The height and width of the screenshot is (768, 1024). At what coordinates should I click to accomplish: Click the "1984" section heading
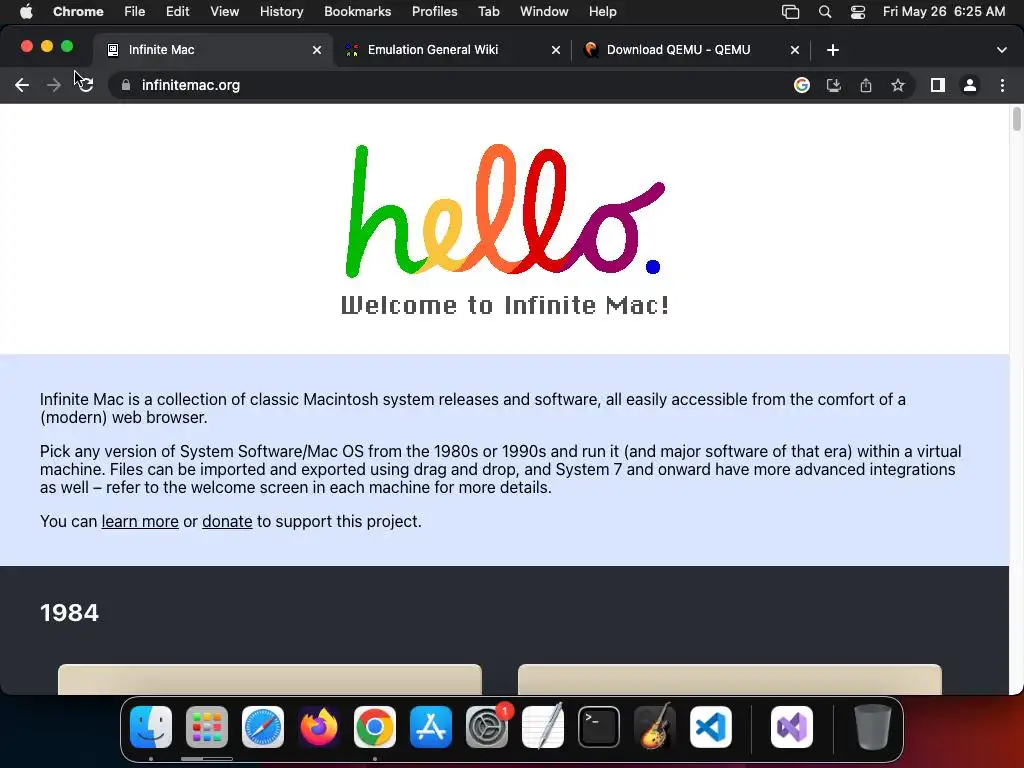click(69, 613)
